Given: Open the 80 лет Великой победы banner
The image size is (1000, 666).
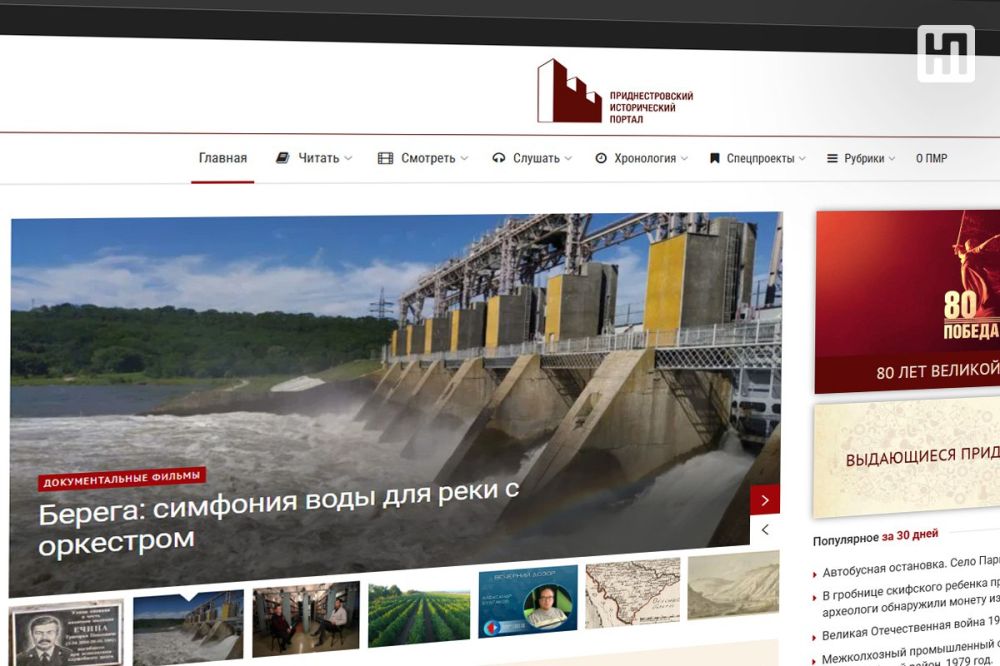Looking at the screenshot, I should tap(907, 302).
